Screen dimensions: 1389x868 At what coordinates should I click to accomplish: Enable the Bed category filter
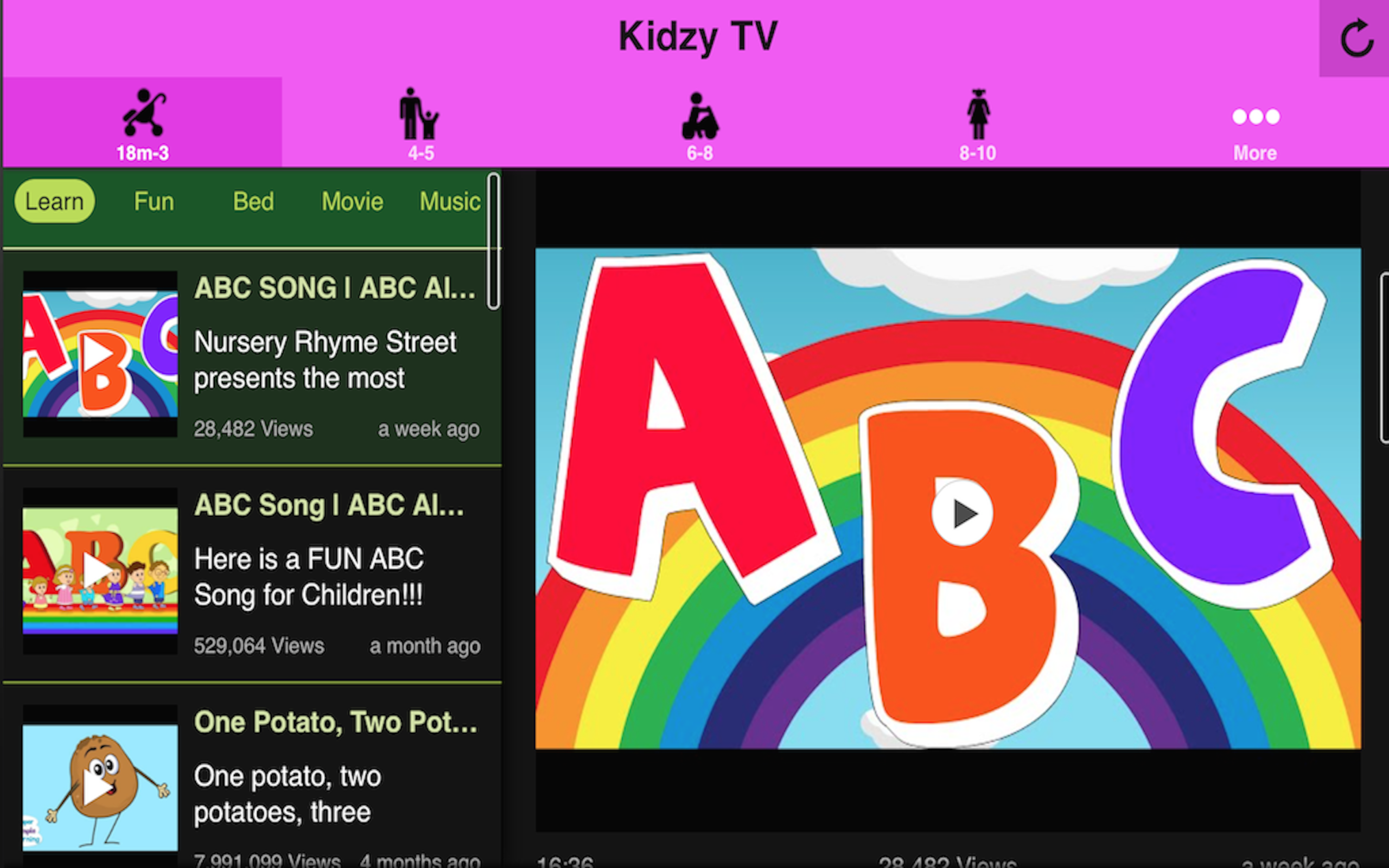[253, 201]
